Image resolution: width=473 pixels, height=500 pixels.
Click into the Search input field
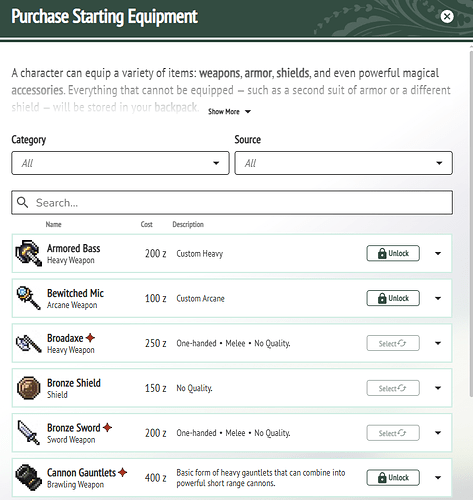(232, 202)
